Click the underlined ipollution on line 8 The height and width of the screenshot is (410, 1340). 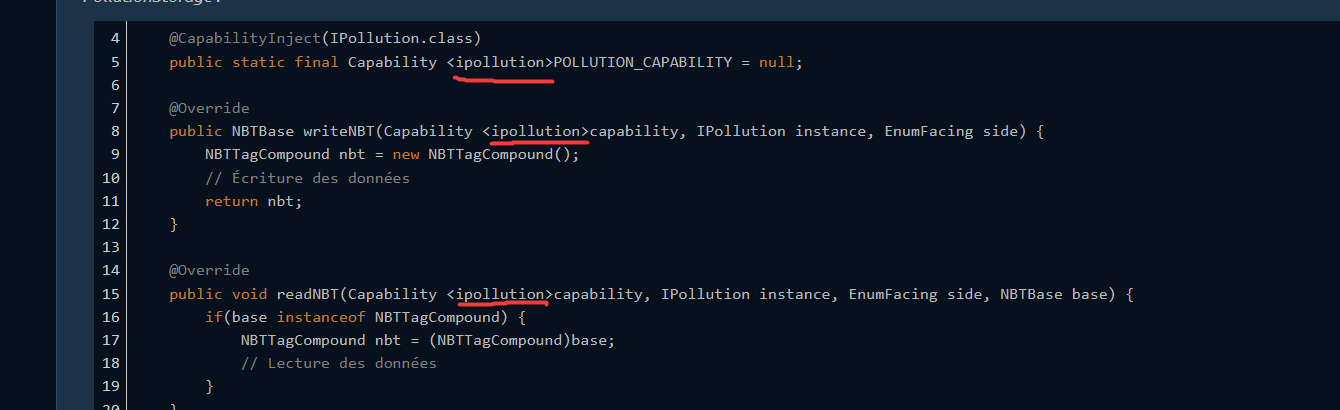tap(536, 131)
